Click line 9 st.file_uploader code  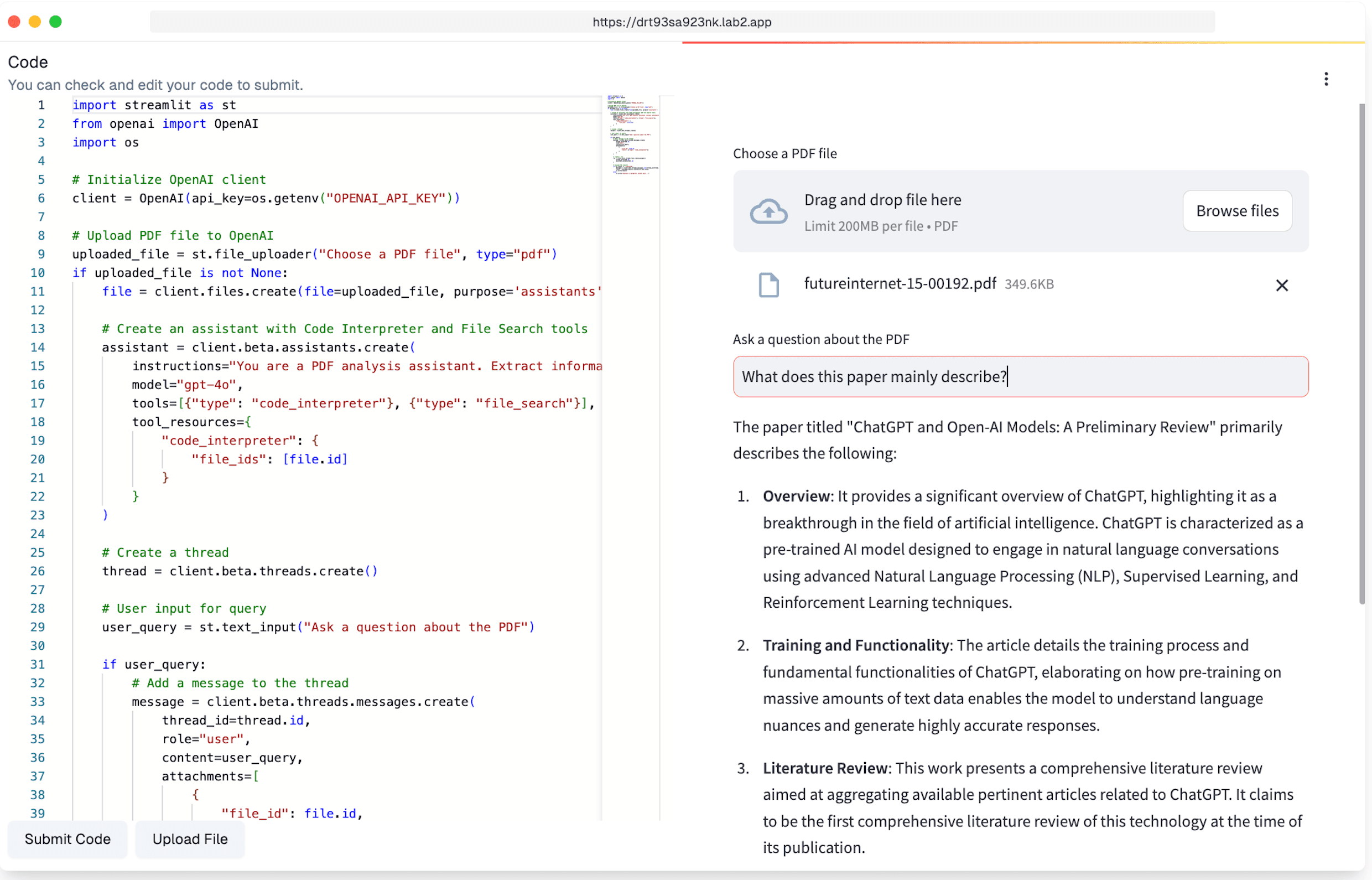point(315,254)
